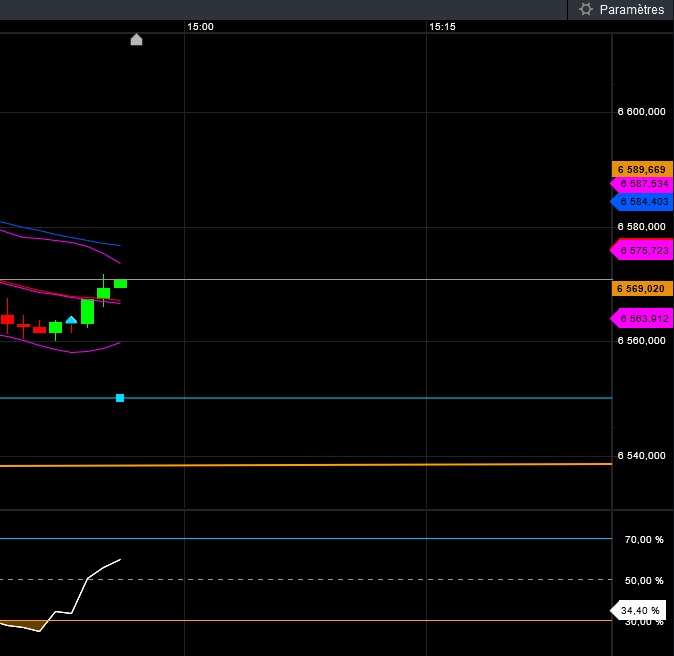
Task: Click the 15:00 time axis label
Action: [x=200, y=27]
